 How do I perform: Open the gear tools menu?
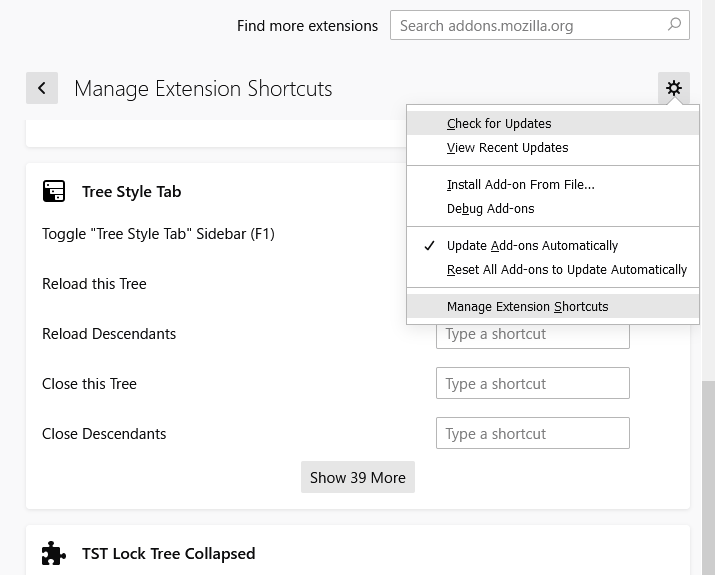coord(674,88)
